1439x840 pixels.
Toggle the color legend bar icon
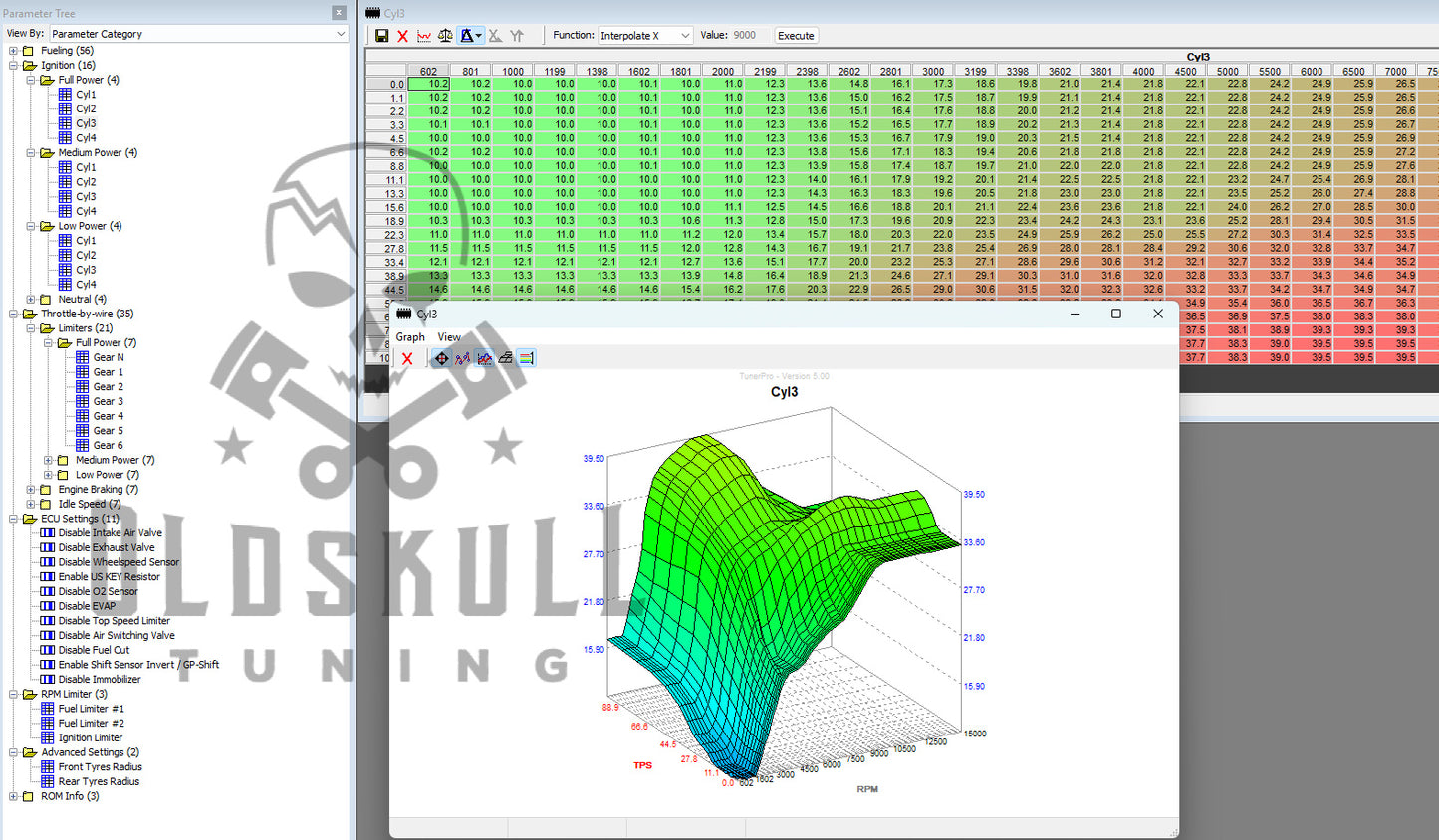(527, 358)
